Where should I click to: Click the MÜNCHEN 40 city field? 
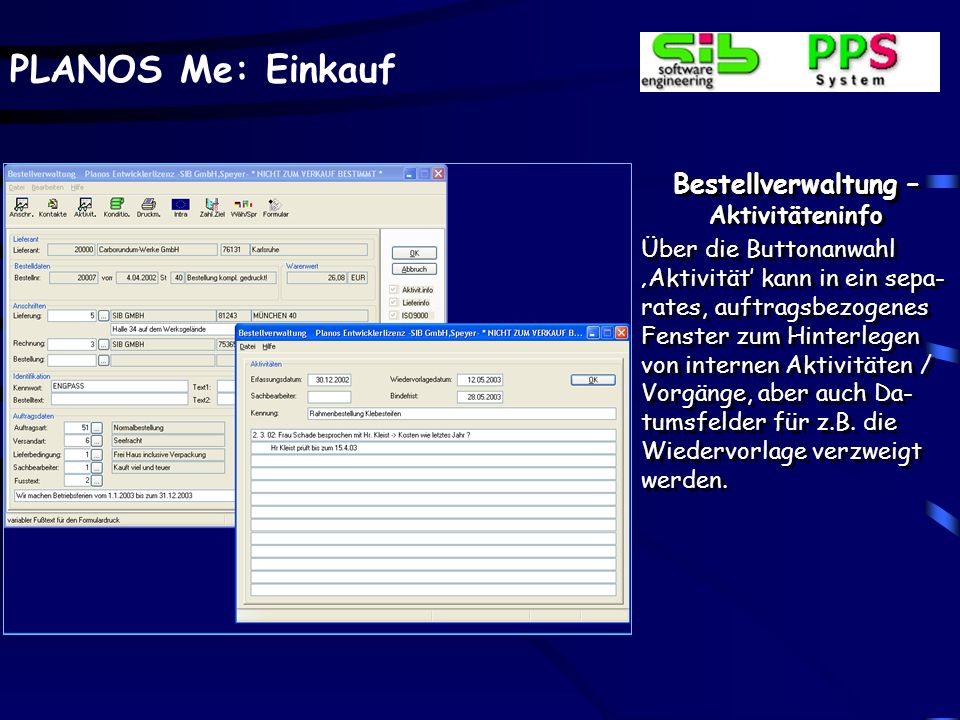[x=309, y=316]
